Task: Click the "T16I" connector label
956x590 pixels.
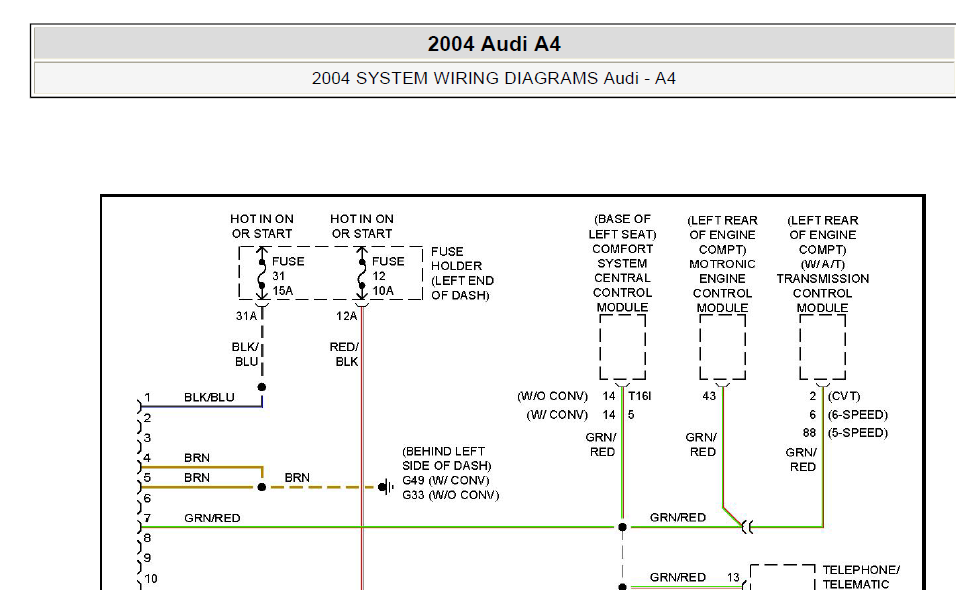Action: [x=640, y=396]
